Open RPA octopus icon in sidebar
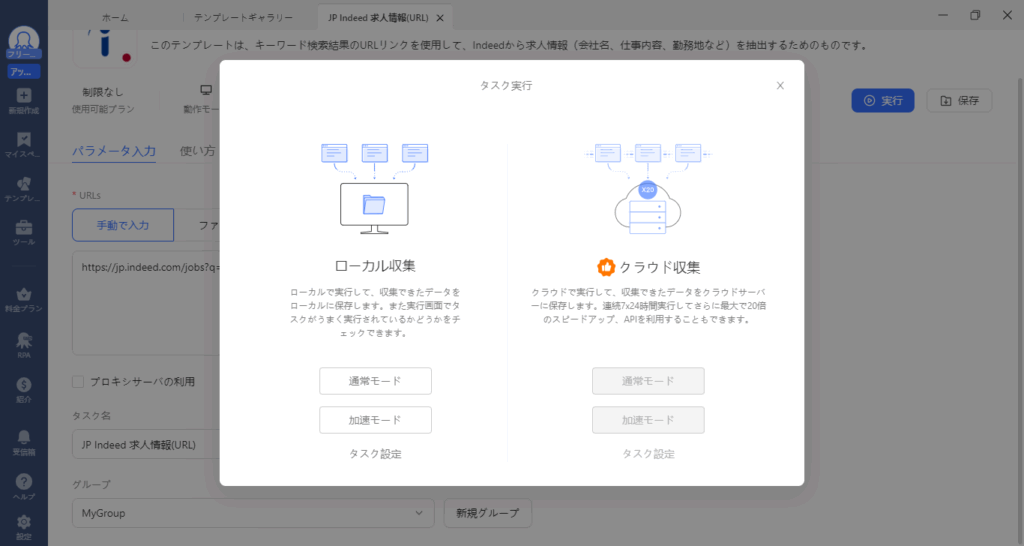The width and height of the screenshot is (1024, 546). pos(24,345)
